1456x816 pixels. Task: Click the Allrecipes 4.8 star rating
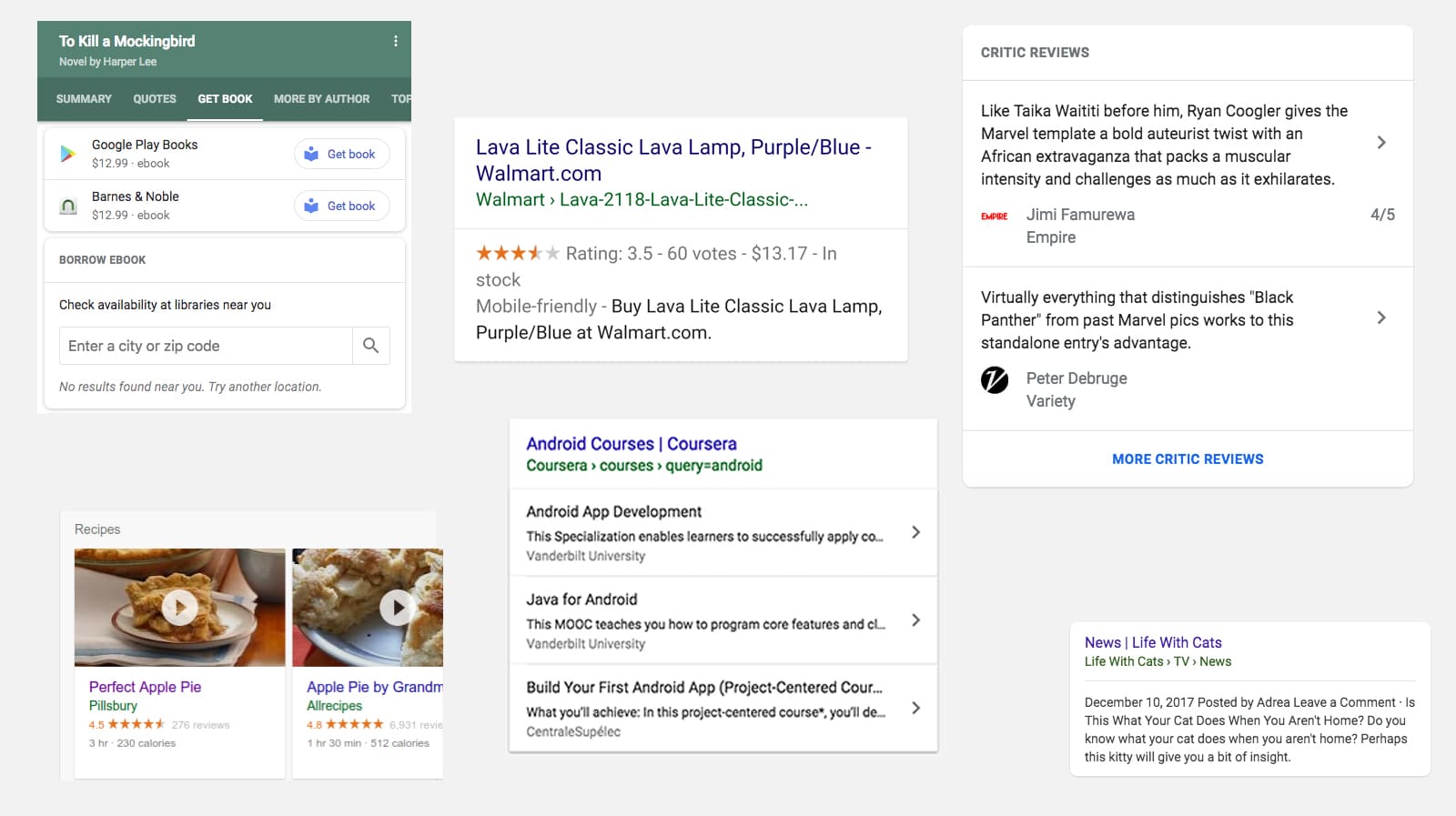pos(355,724)
